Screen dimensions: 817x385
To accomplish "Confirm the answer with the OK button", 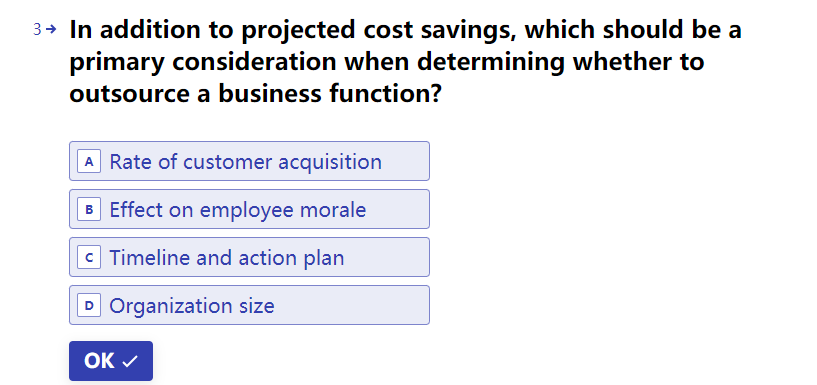I will click(x=111, y=361).
